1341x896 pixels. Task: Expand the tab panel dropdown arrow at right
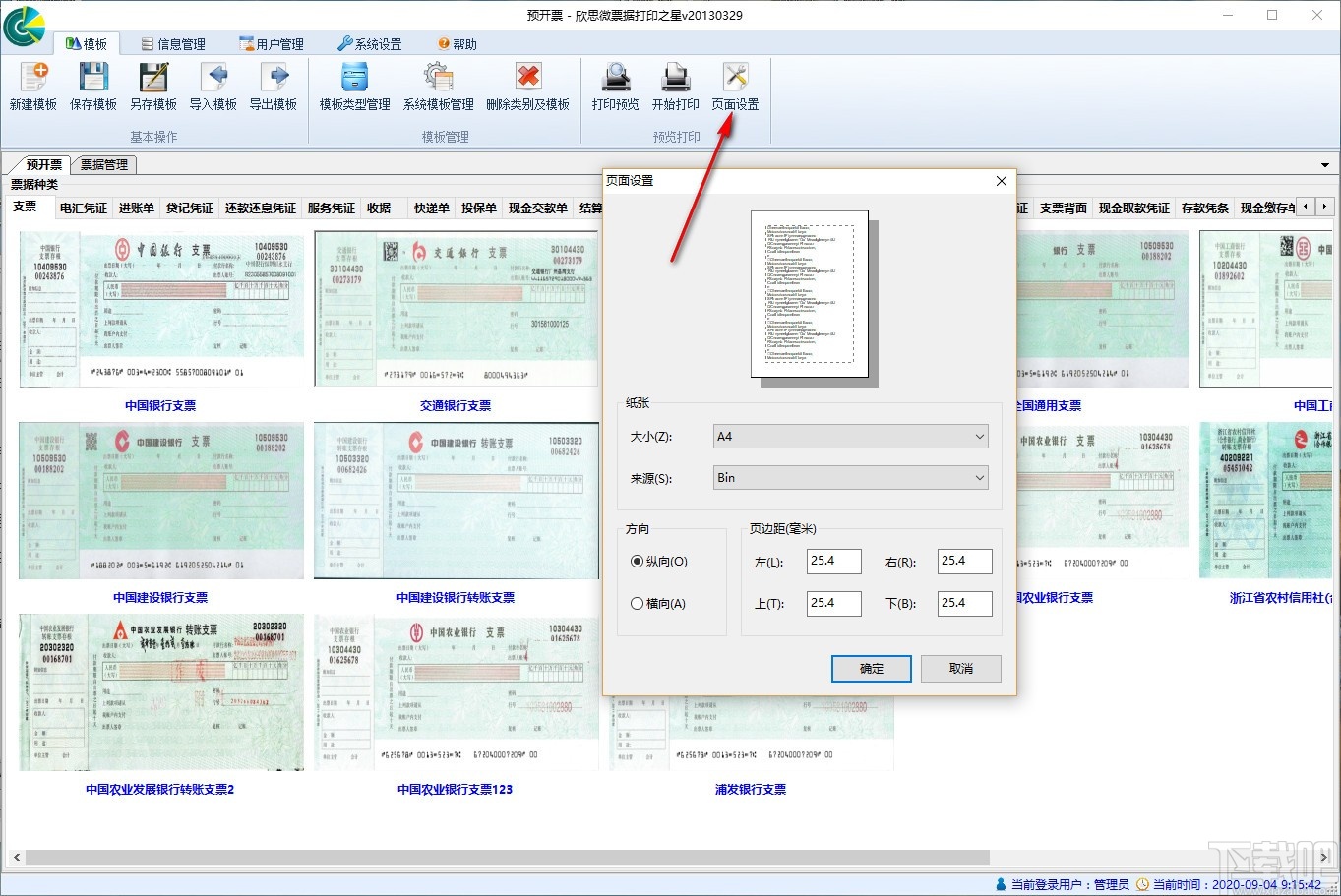pos(1324,165)
